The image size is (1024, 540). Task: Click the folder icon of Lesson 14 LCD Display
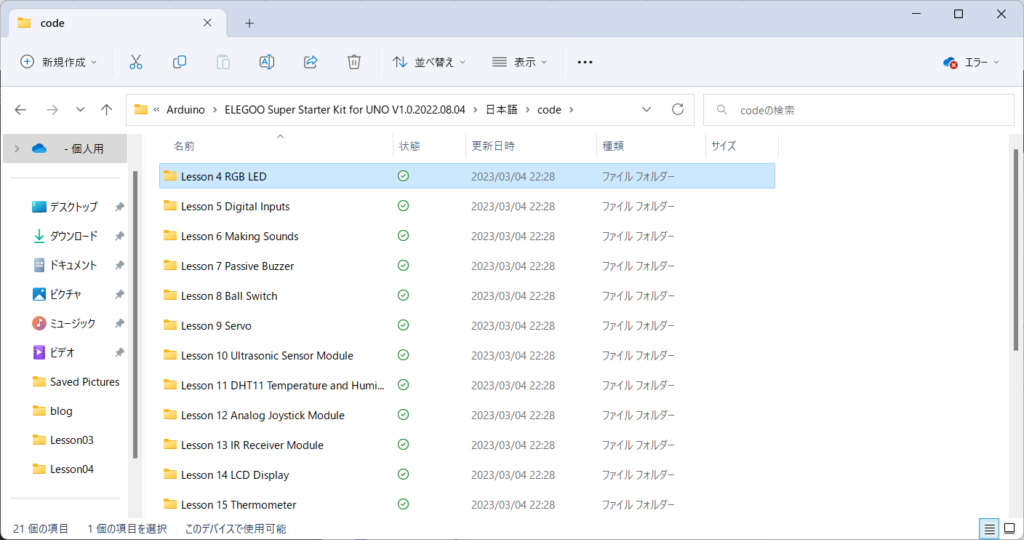pyautogui.click(x=170, y=475)
